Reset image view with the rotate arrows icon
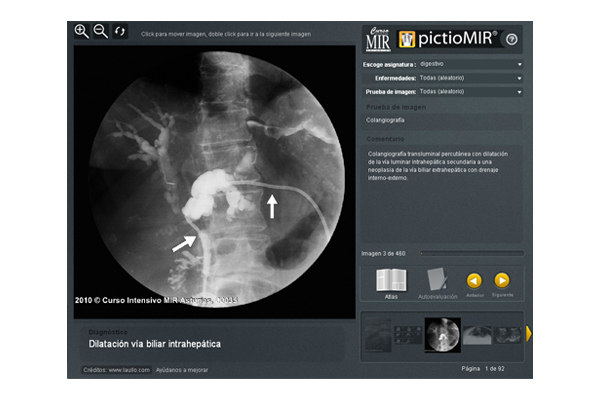The width and height of the screenshot is (600, 400). tap(120, 31)
